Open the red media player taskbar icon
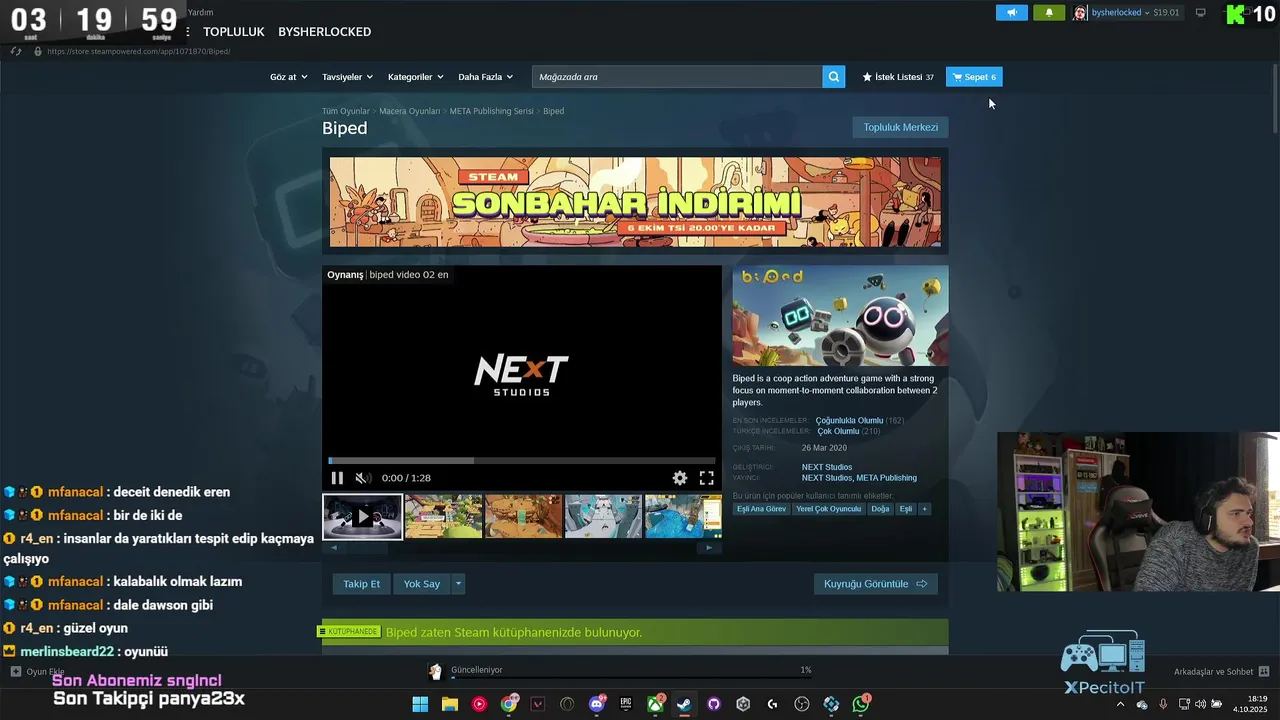The height and width of the screenshot is (720, 1280). 479,704
